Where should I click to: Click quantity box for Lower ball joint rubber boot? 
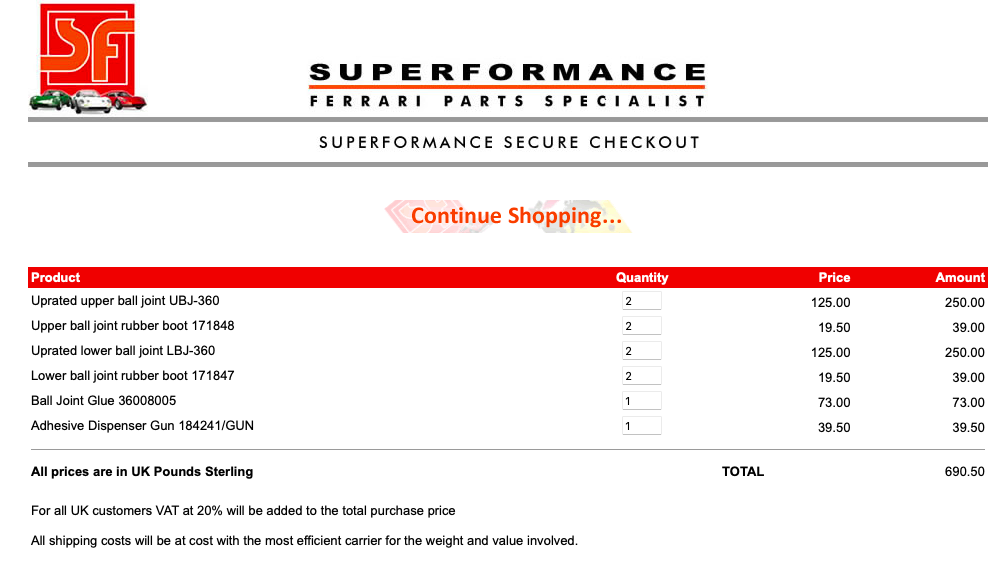pos(642,376)
